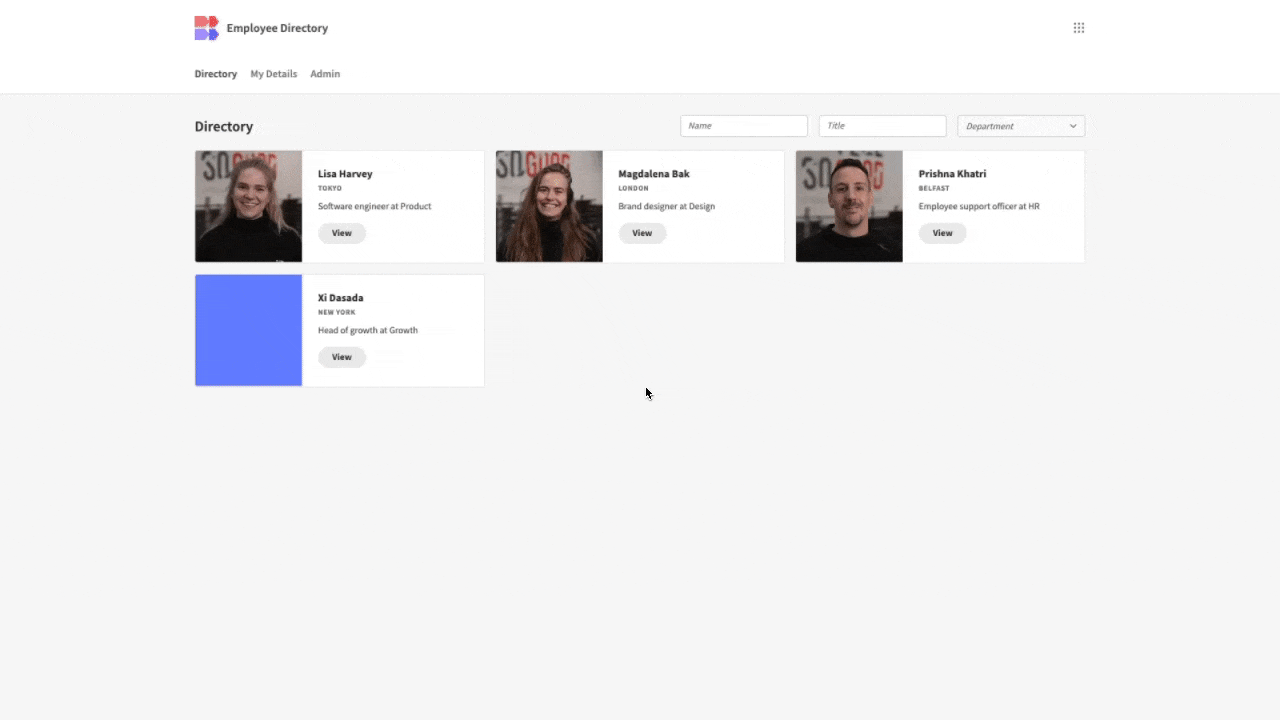View Lisa Harvey's profile
The width and height of the screenshot is (1280, 720).
coord(341,232)
